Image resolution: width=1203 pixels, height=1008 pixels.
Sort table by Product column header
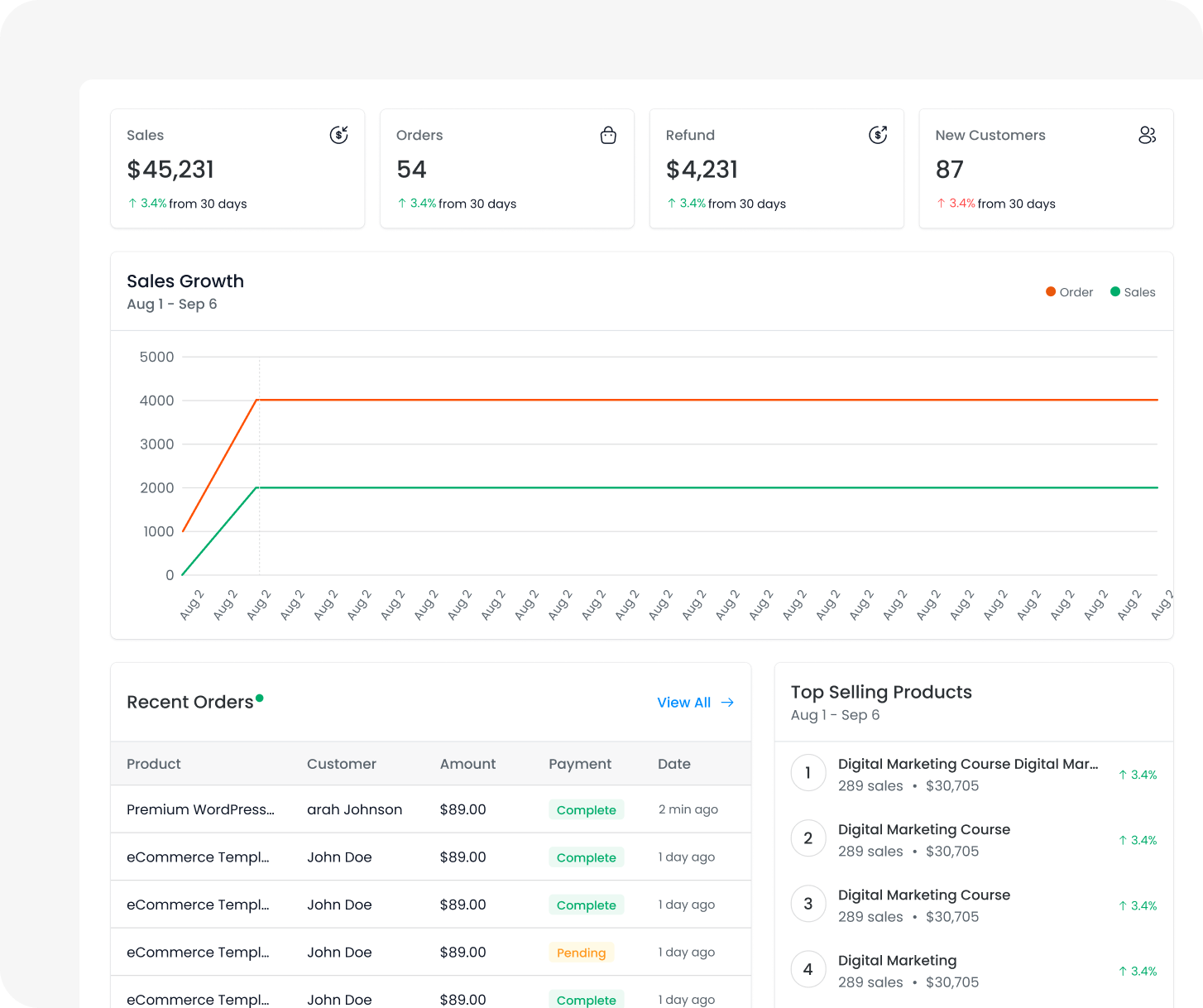click(x=154, y=764)
